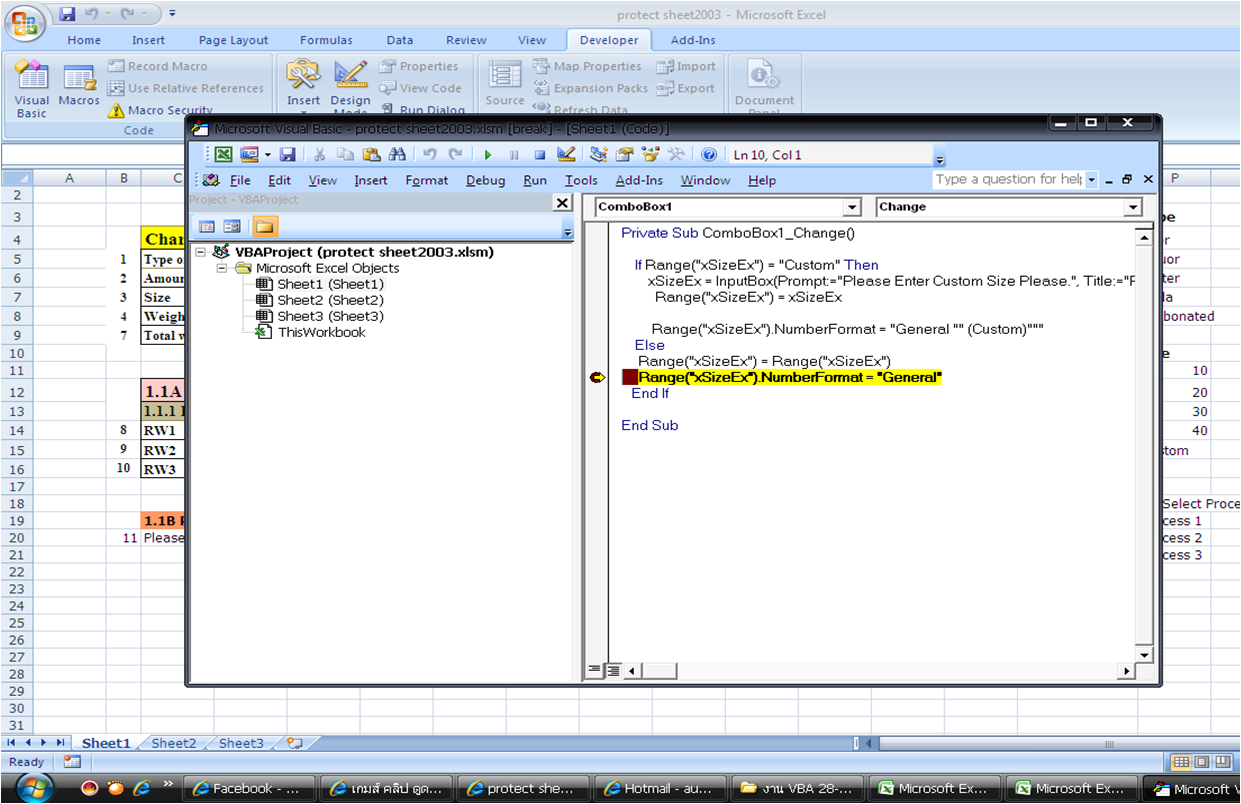Click the View Microsoft Excel icon

point(224,155)
